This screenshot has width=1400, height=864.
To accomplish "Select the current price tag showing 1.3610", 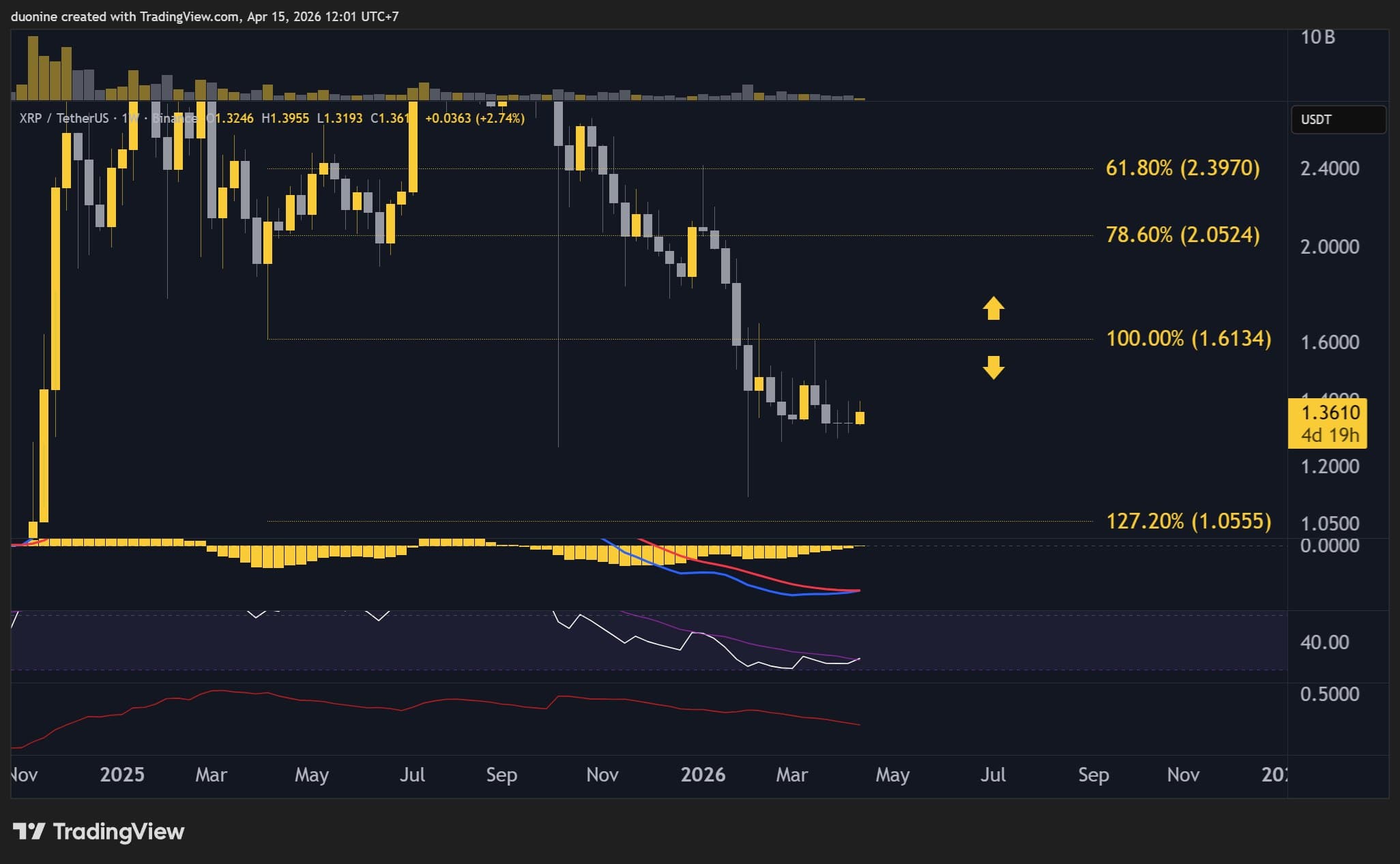I will (1326, 412).
